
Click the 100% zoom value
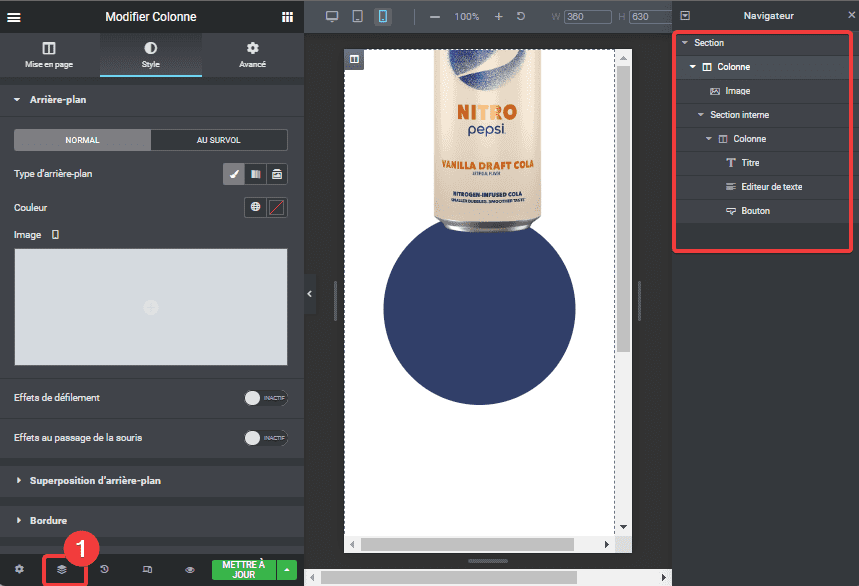pyautogui.click(x=466, y=17)
